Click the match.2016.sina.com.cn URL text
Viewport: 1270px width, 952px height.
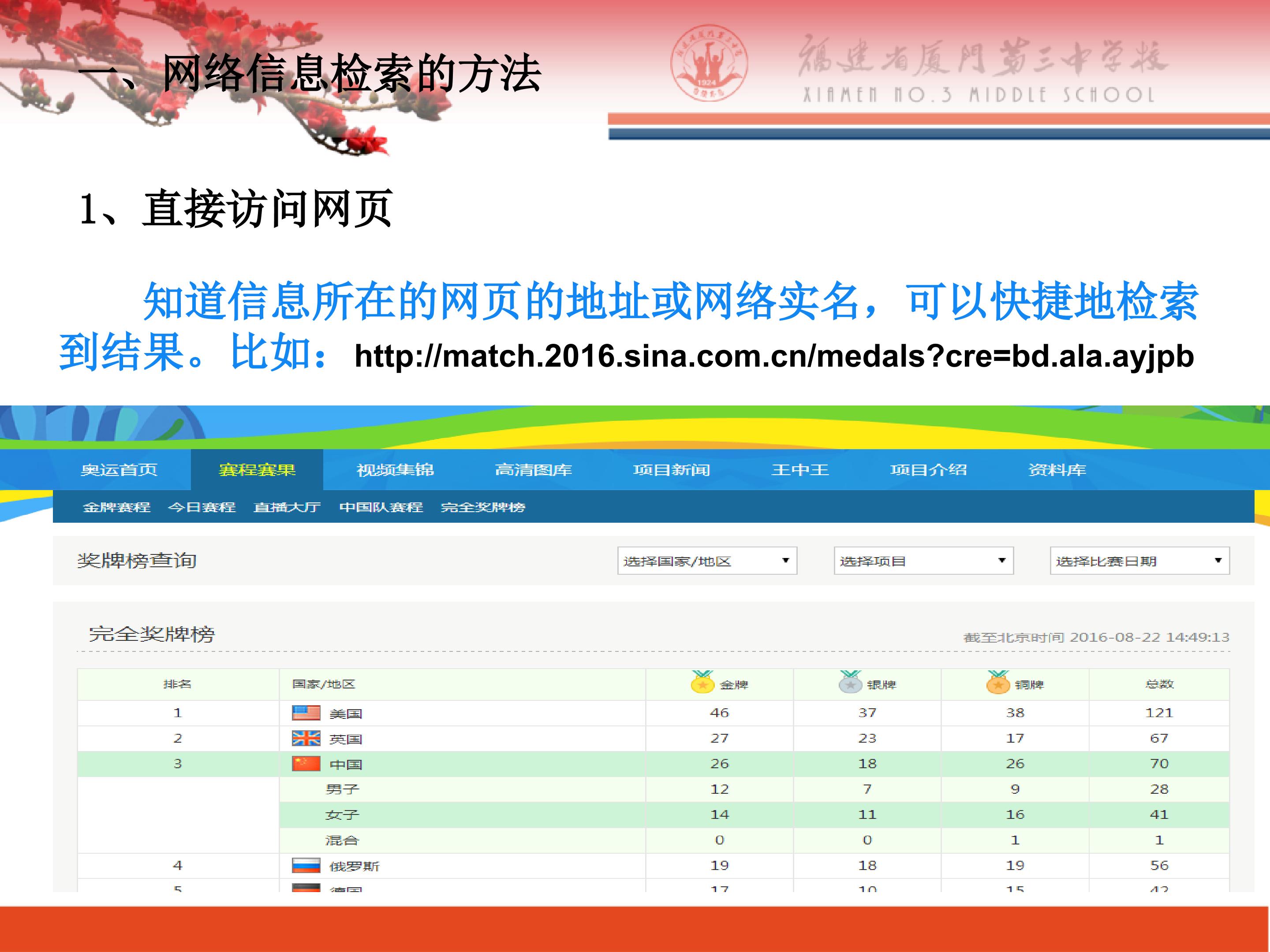pyautogui.click(x=773, y=357)
